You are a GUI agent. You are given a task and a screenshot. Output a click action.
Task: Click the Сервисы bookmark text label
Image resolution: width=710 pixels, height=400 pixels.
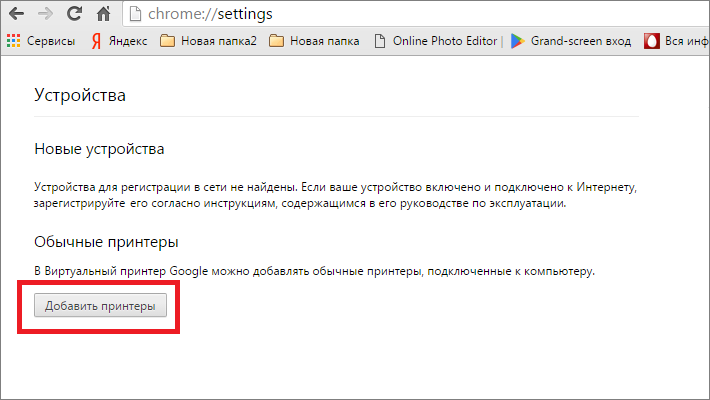(x=50, y=41)
